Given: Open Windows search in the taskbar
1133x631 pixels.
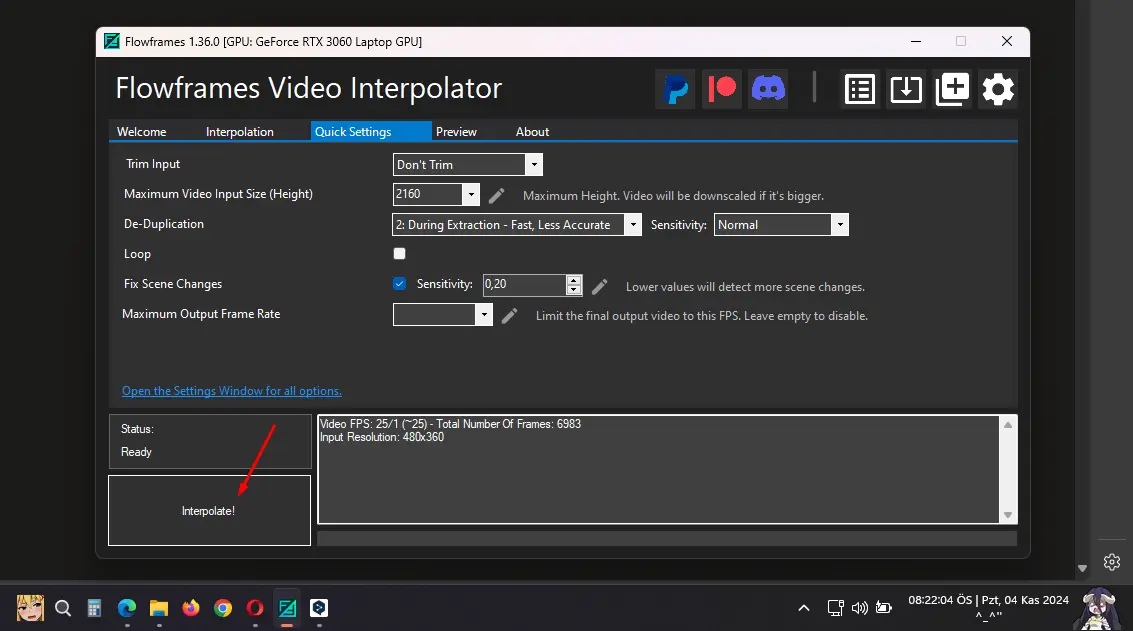Looking at the screenshot, I should click(63, 608).
